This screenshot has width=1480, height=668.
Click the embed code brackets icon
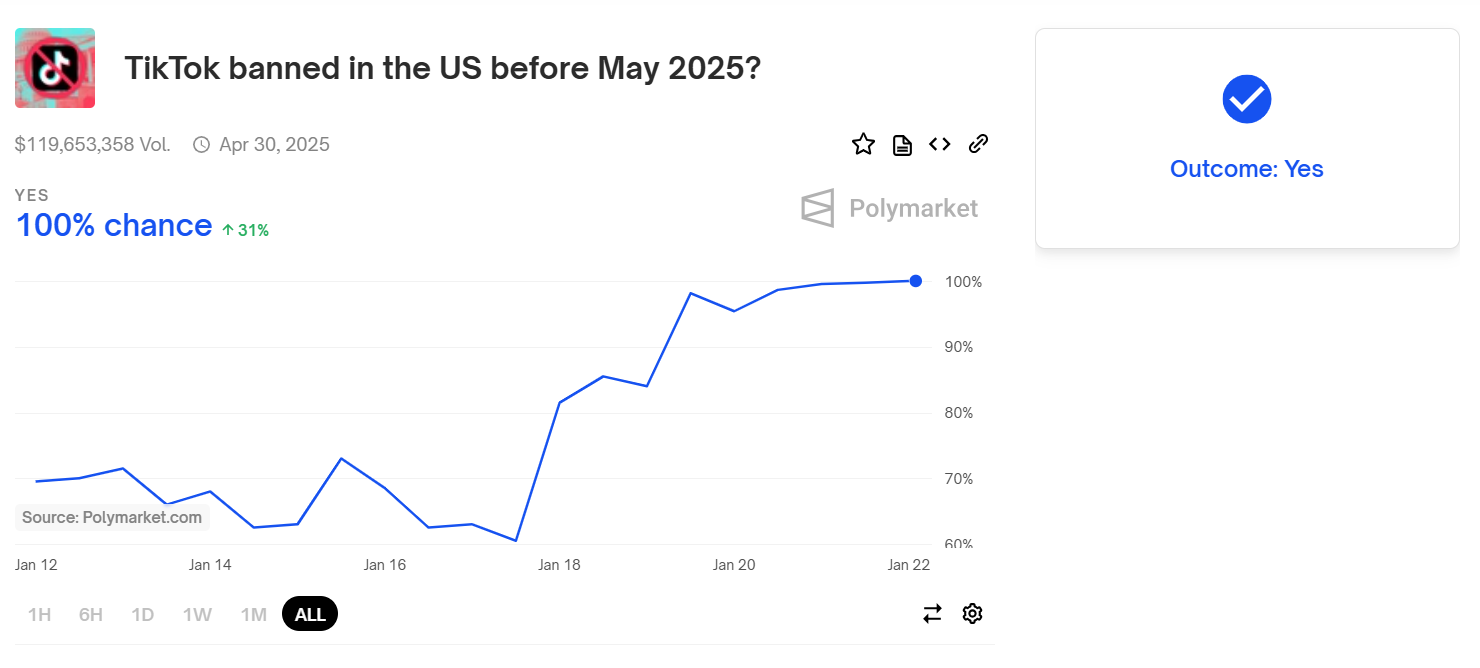pyautogui.click(x=939, y=144)
